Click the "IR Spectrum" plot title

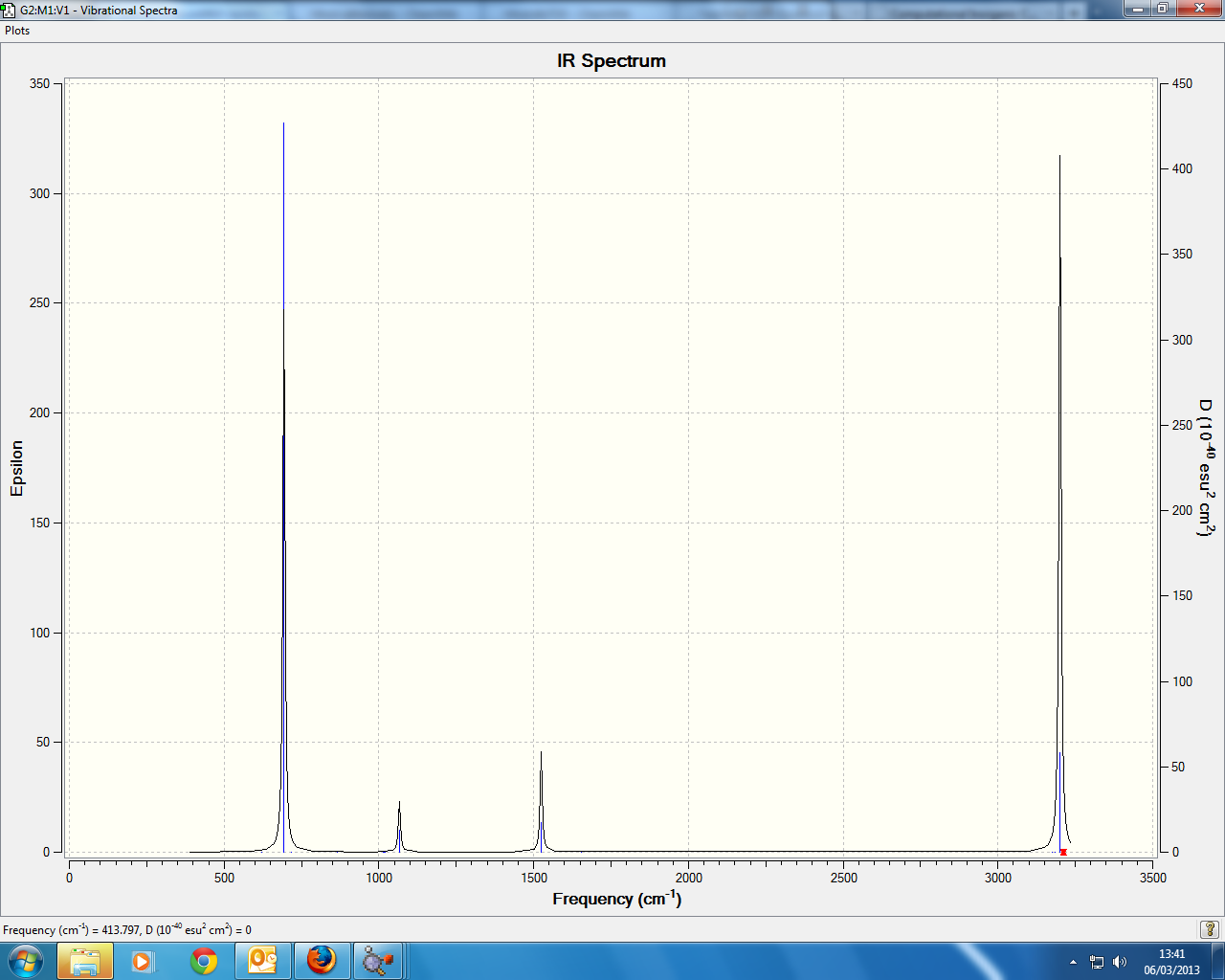[612, 61]
